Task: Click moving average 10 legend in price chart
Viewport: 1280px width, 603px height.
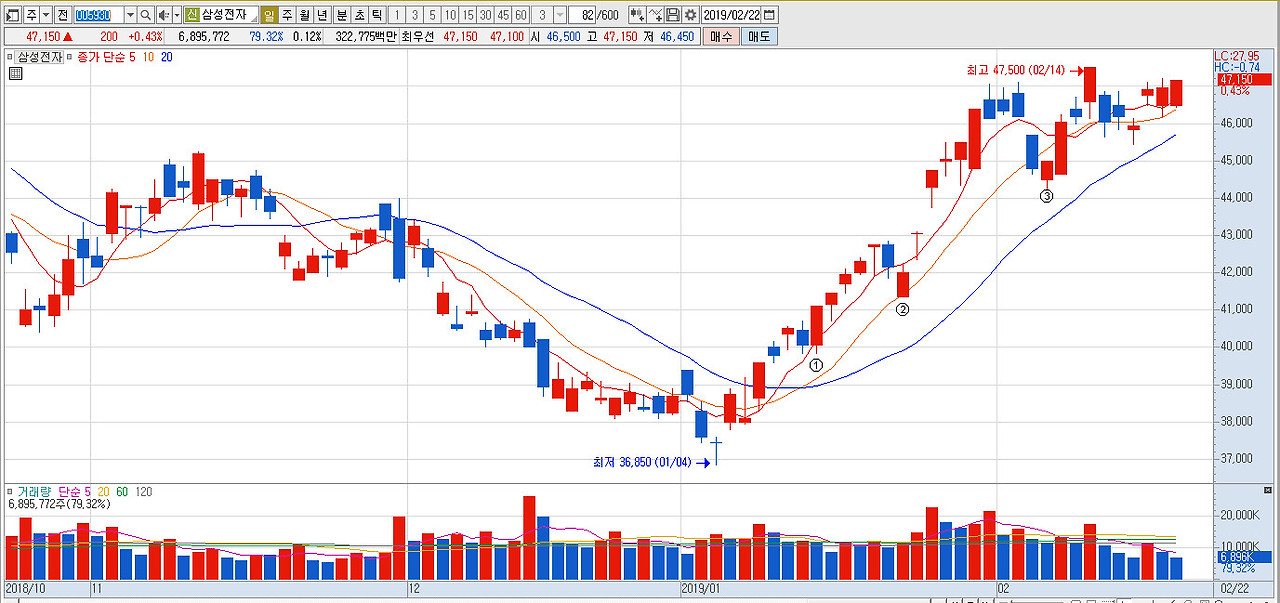Action: point(149,57)
